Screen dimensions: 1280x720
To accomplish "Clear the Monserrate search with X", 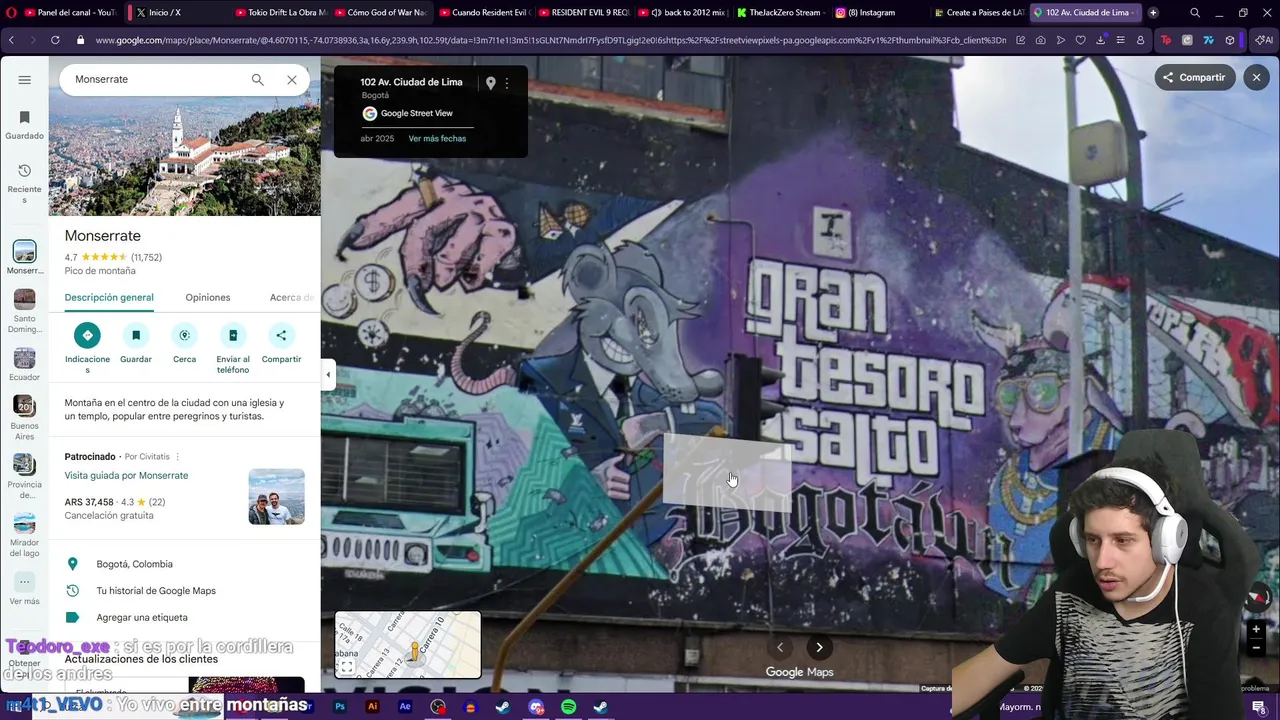I will (x=292, y=79).
